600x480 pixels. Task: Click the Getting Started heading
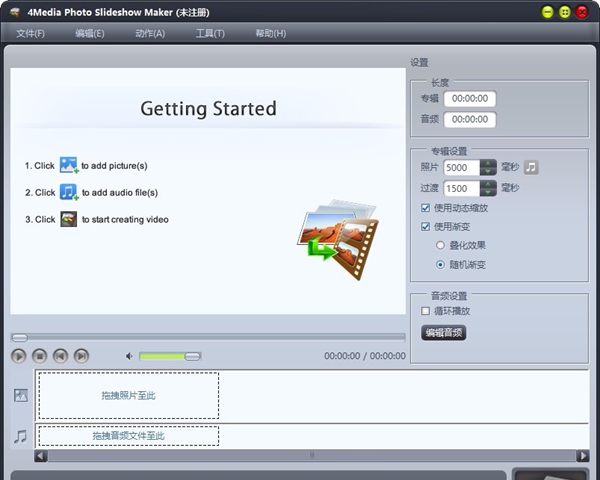pos(209,109)
